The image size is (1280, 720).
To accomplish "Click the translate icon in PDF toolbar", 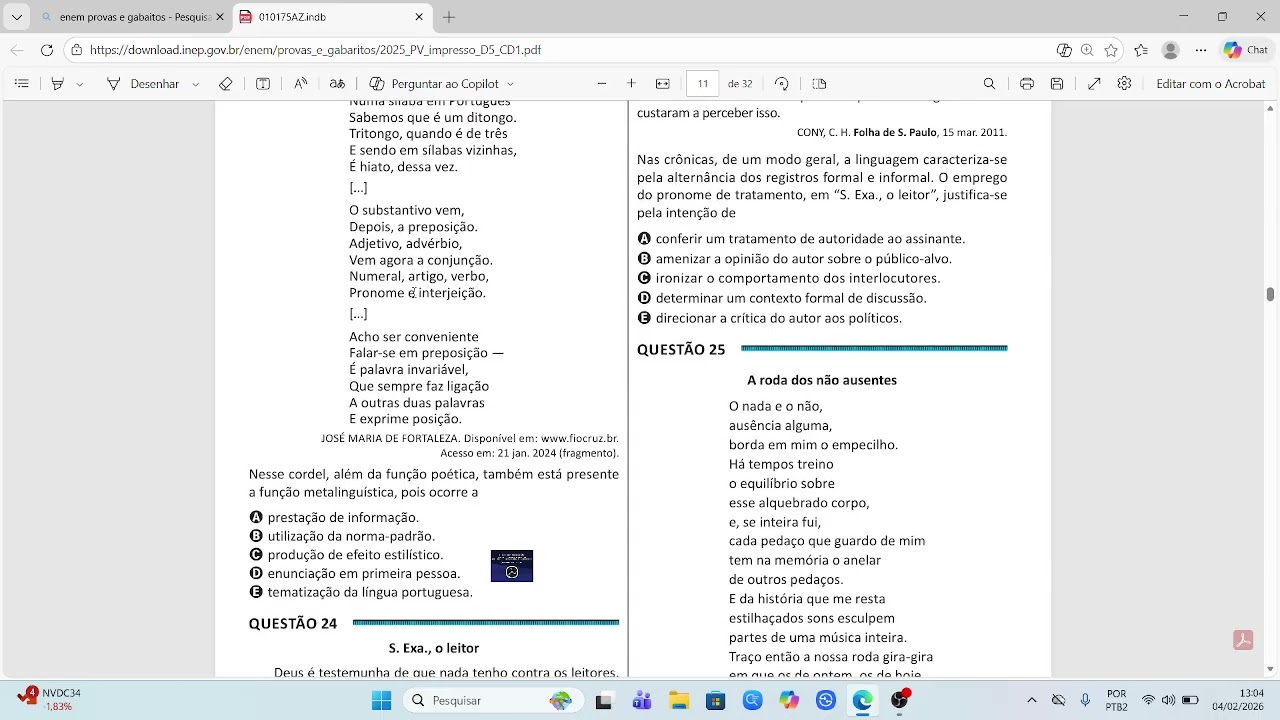I will coord(337,84).
